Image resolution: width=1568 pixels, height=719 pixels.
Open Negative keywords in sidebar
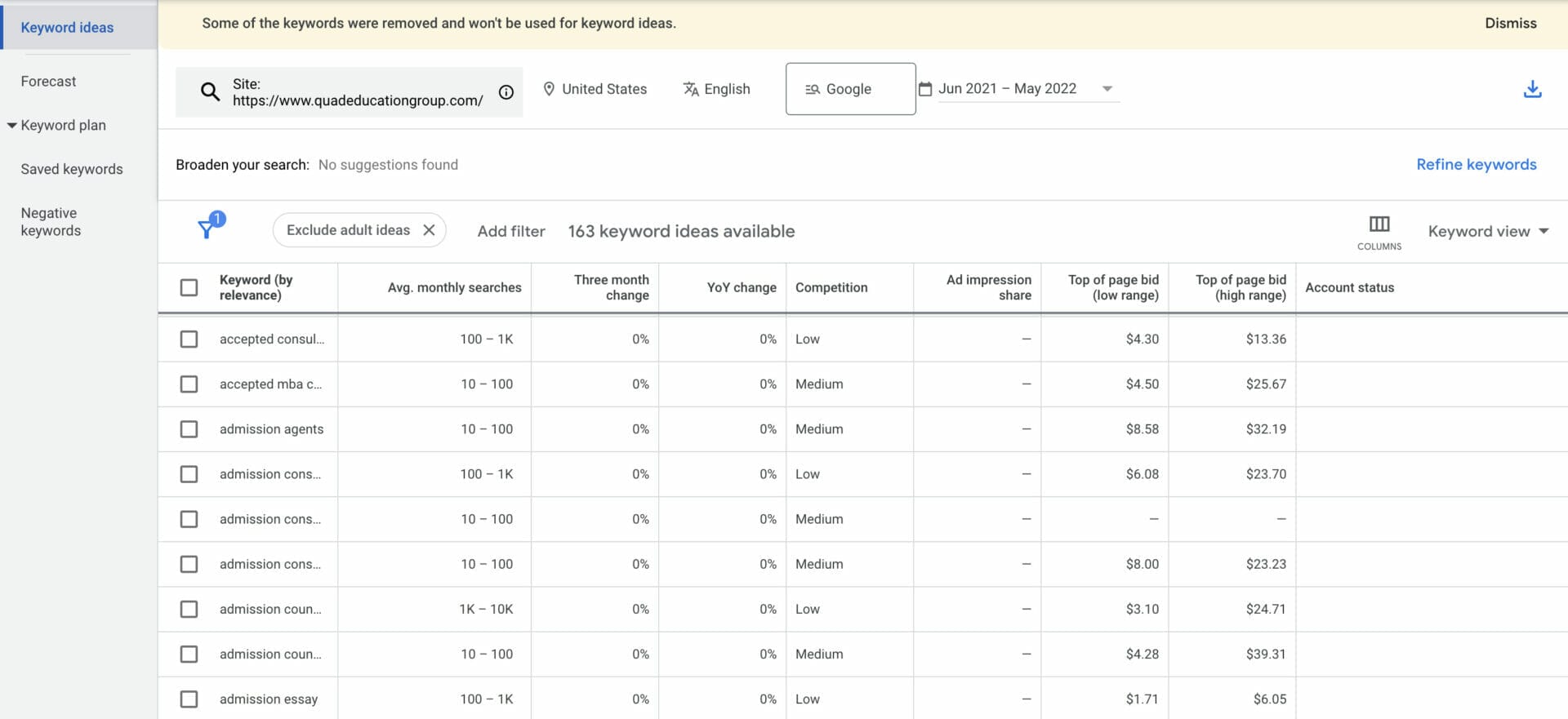coord(51,222)
